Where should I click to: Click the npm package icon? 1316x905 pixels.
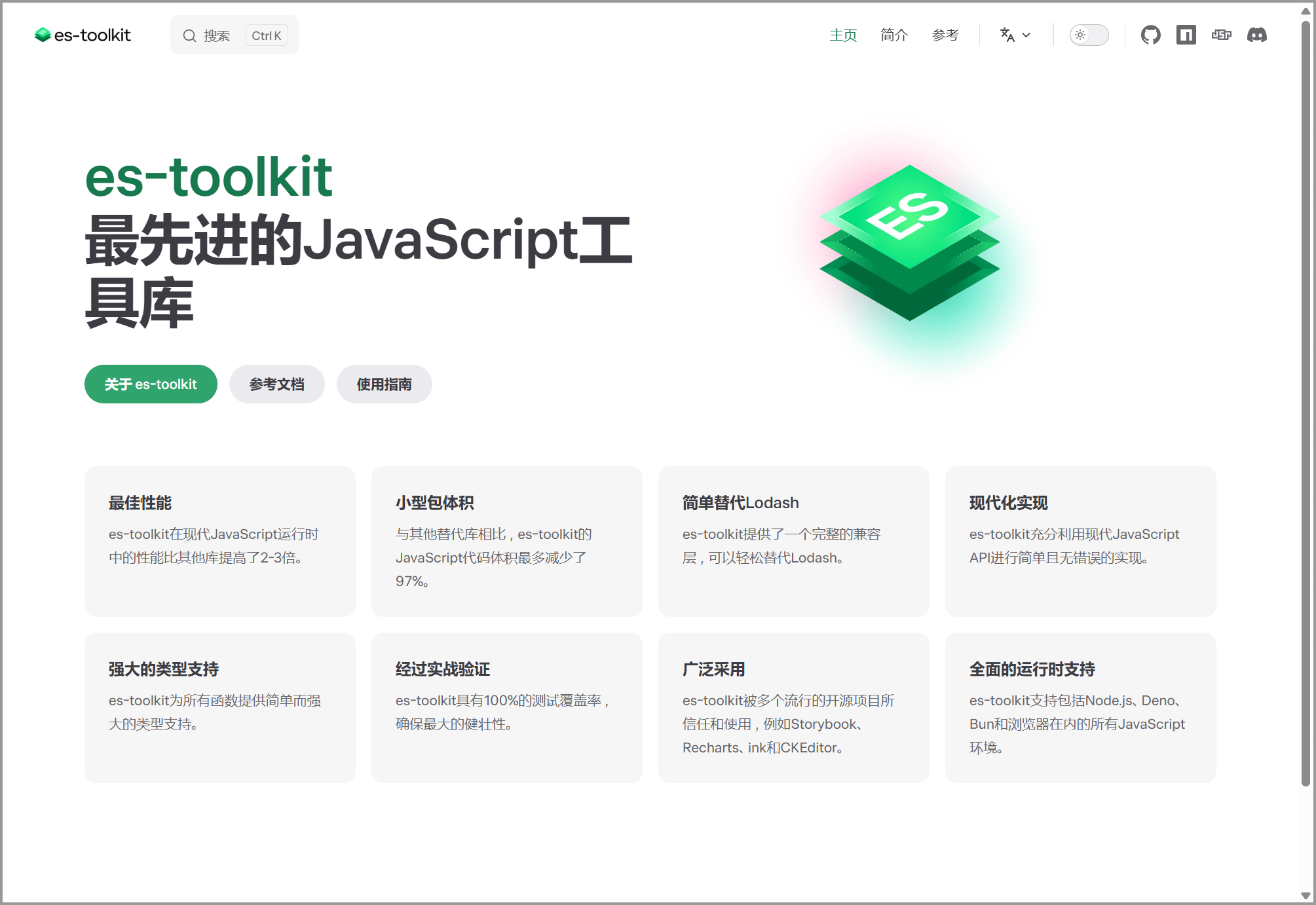click(1186, 35)
